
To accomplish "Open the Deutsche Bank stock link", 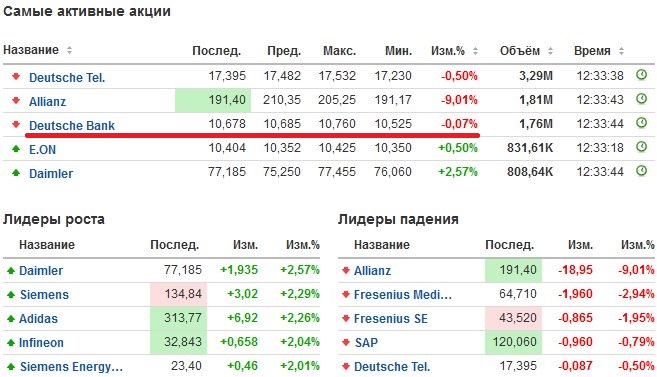I will coord(72,125).
